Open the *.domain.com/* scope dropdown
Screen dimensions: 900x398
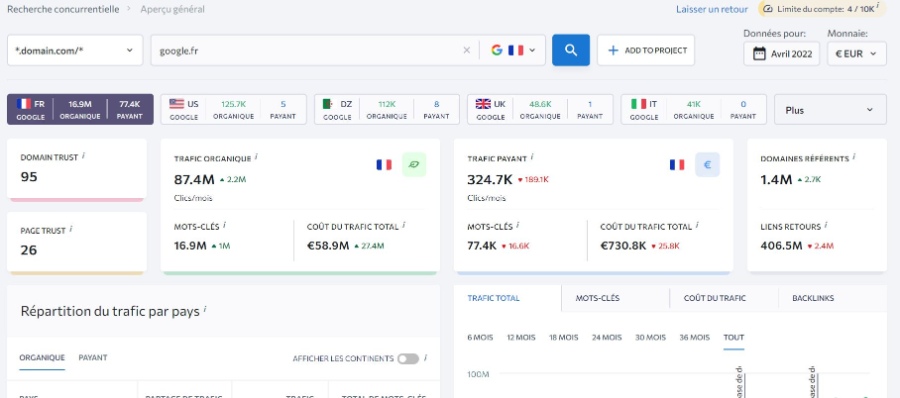(x=75, y=50)
